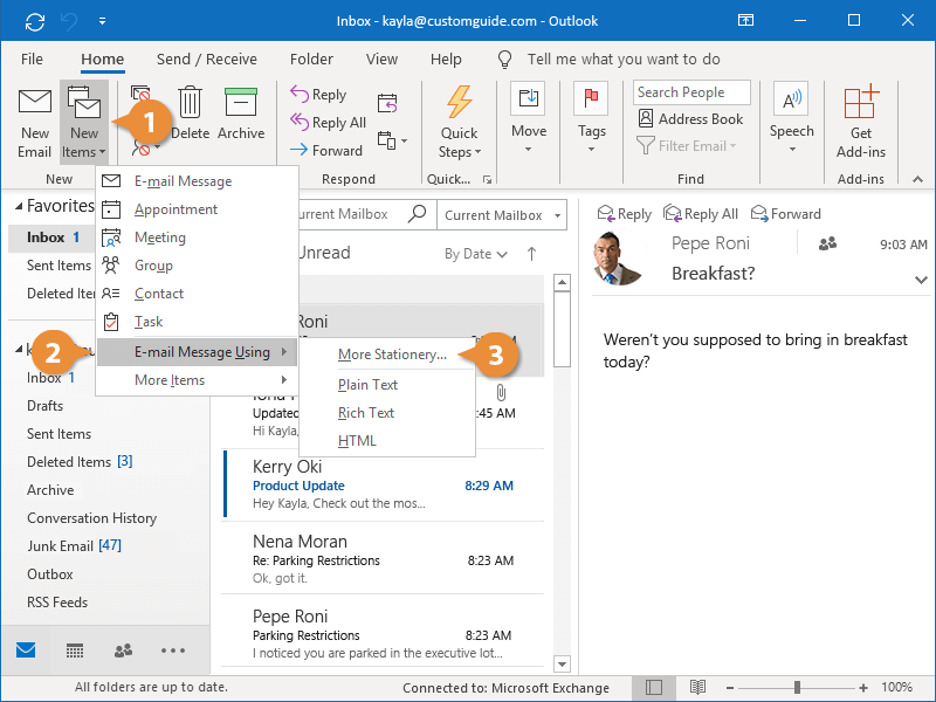Click the Tags flag icon

591,101
